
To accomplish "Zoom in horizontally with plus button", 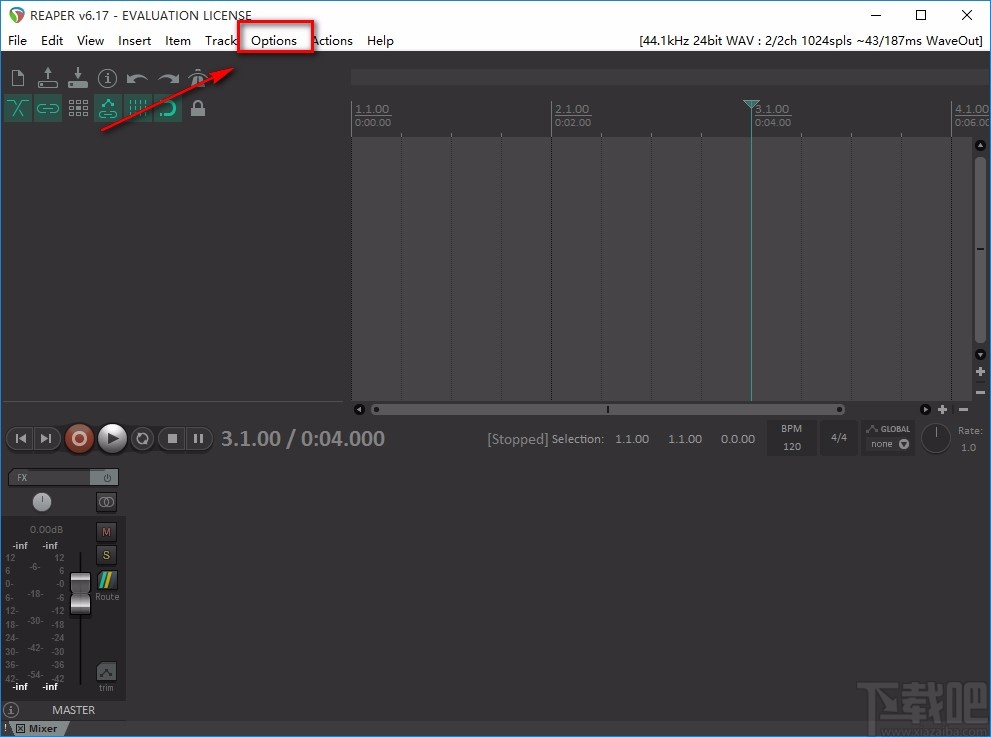I will 942,410.
